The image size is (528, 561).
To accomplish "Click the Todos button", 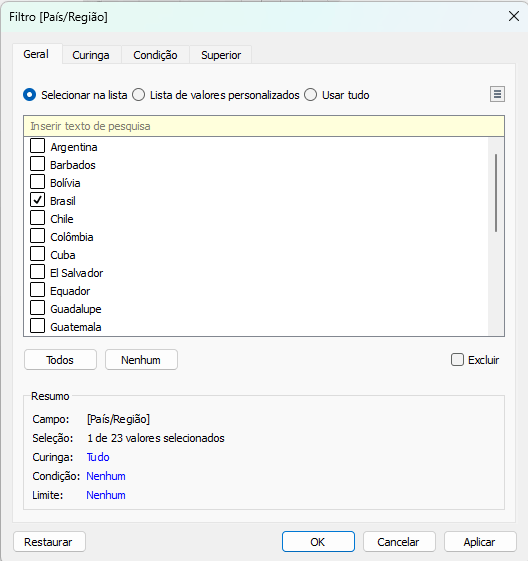I will pos(60,360).
